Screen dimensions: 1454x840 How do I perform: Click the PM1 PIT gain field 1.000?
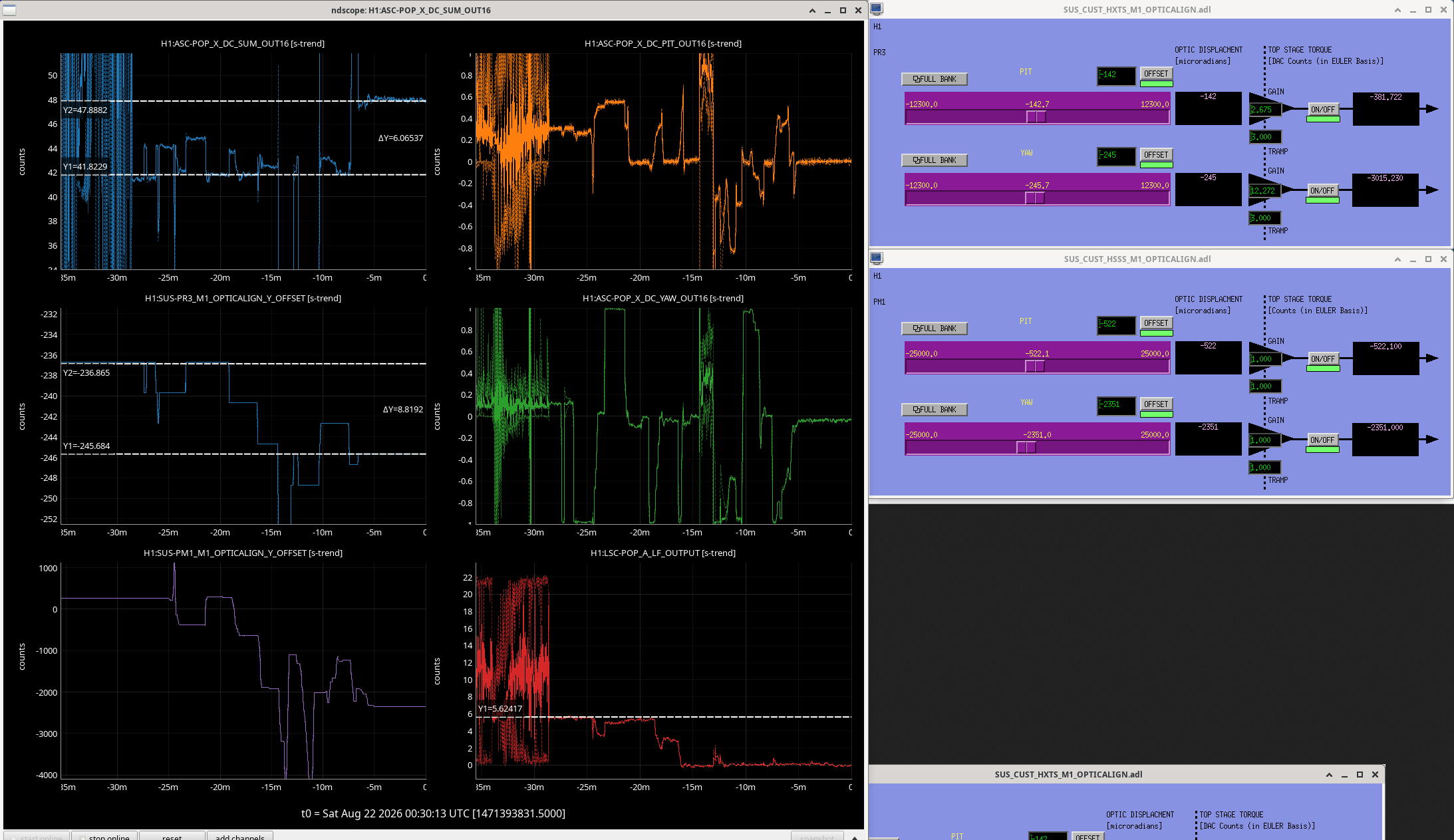coord(1265,359)
